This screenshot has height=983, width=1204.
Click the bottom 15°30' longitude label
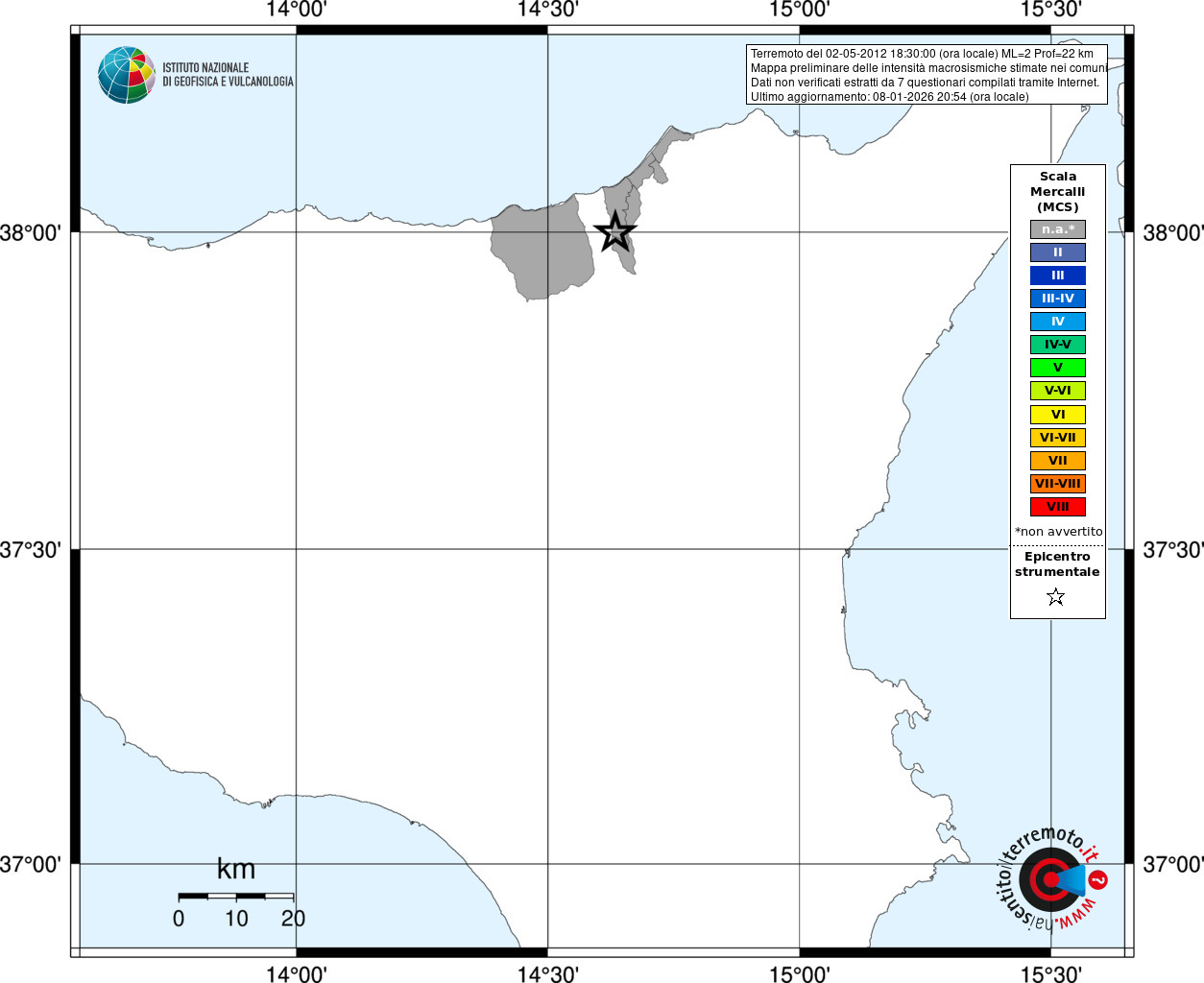pos(1050,974)
